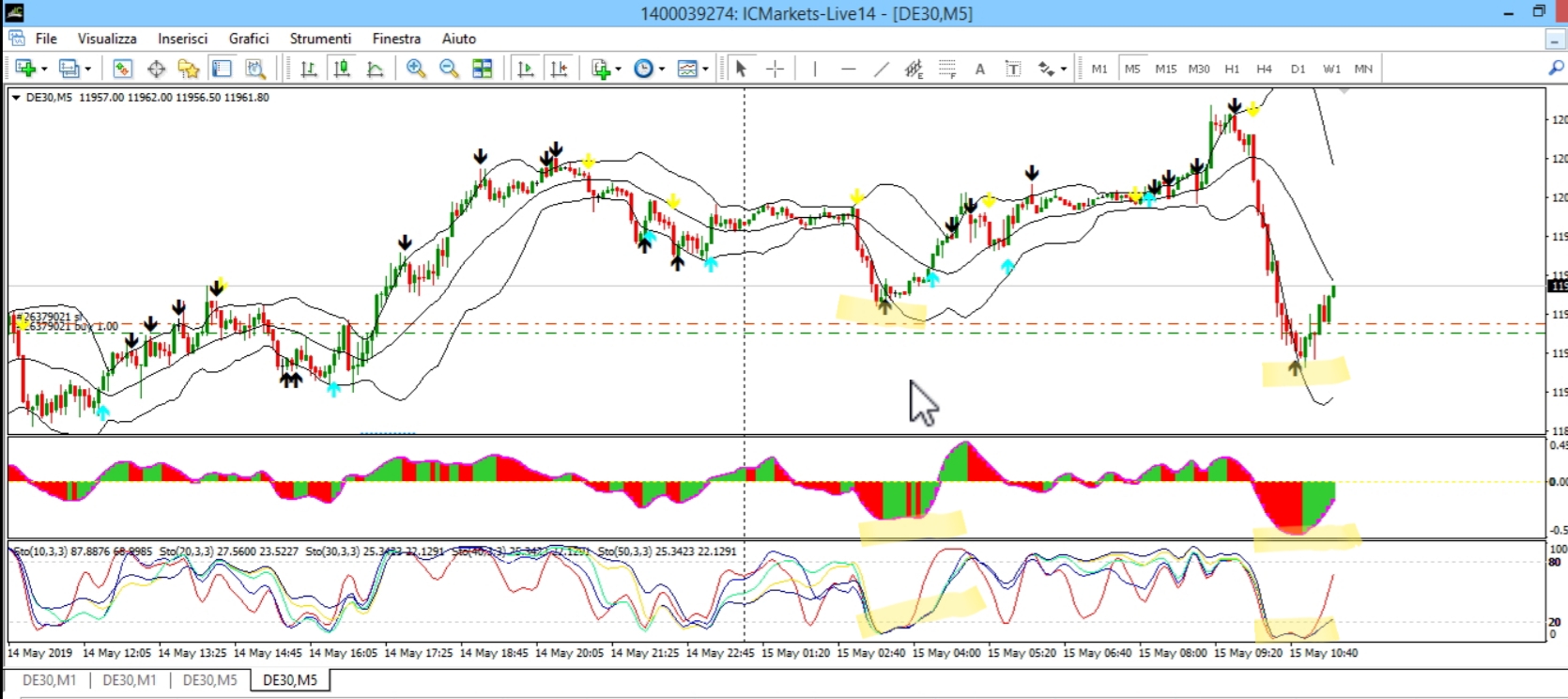Click the '14 May 2019' date label

(x=39, y=652)
